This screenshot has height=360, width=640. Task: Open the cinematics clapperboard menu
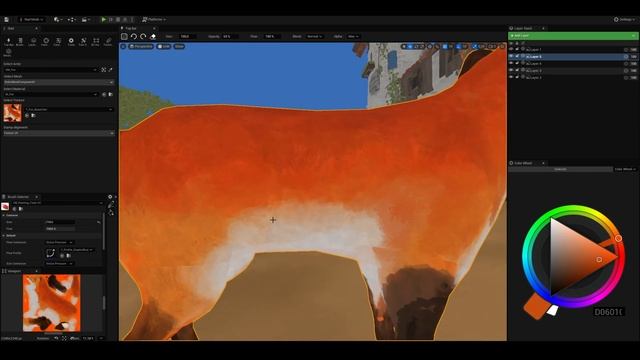[x=85, y=19]
